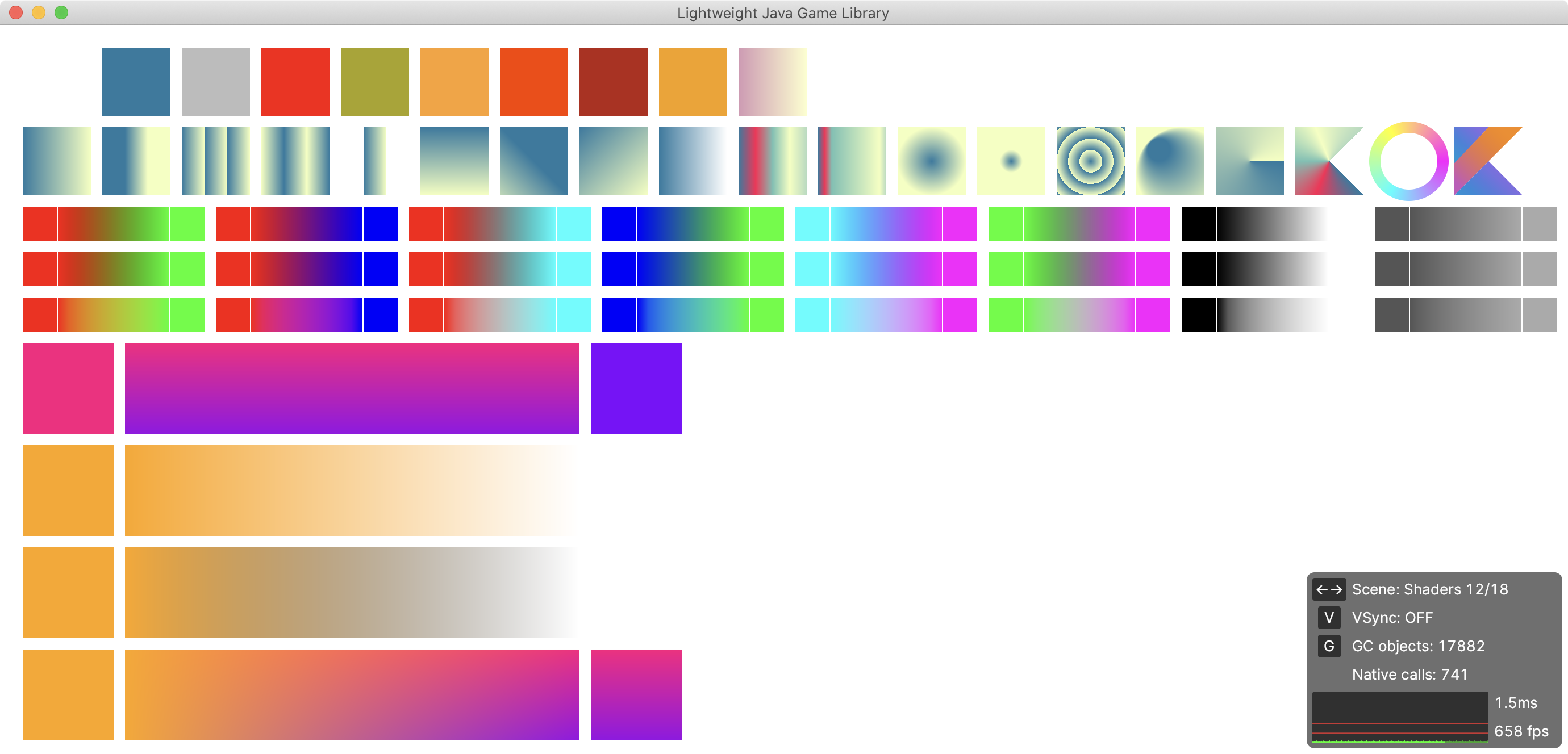The image size is (1568, 754).
Task: Click the wide pink-to-purple vertical gradient bar
Action: click(x=352, y=388)
